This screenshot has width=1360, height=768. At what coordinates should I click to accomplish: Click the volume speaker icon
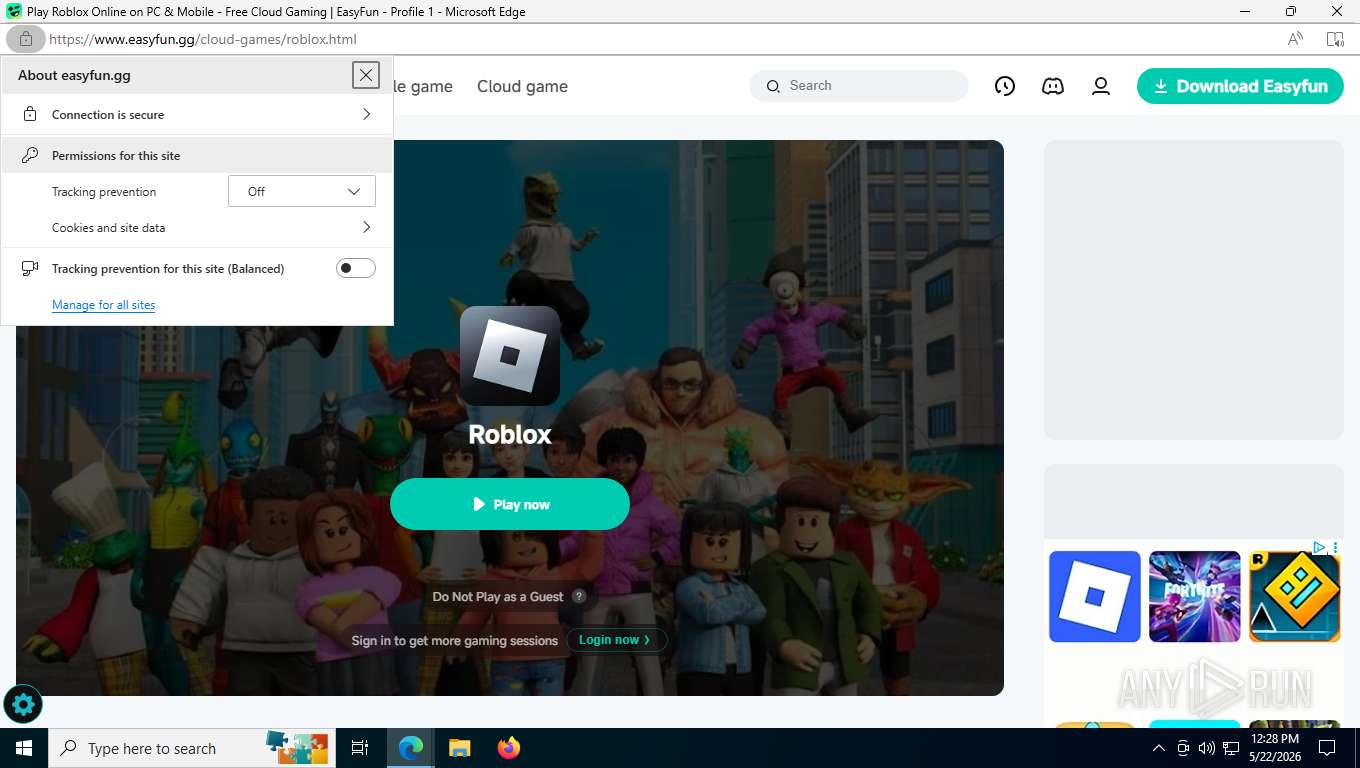tap(1206, 748)
